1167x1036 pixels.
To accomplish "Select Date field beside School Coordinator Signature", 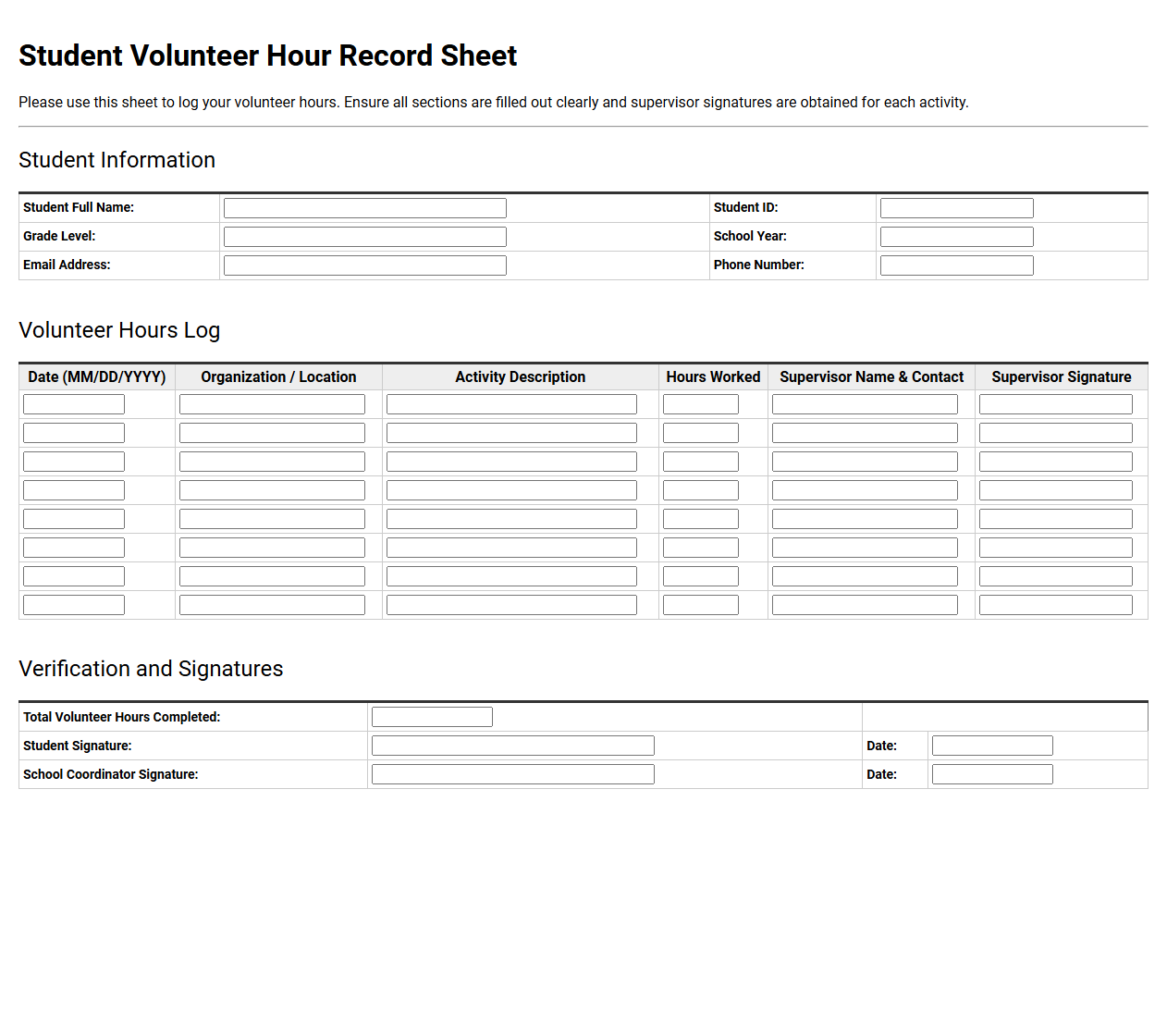I will (x=992, y=774).
